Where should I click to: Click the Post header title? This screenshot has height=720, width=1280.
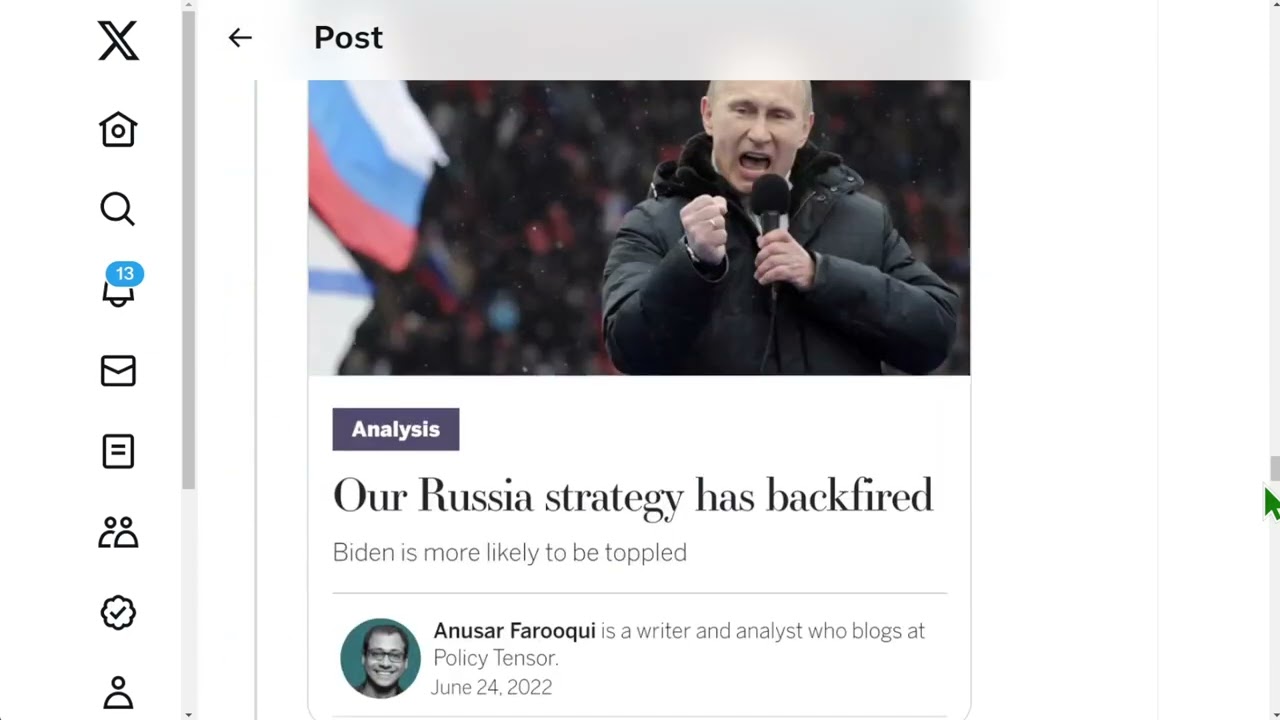pyautogui.click(x=348, y=38)
